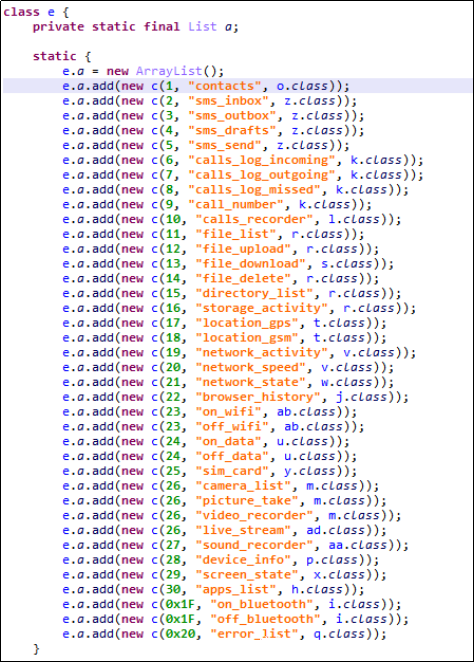This screenshot has width=475, height=662.
Task: Click the static keyword of initializer block
Action: tap(54, 56)
